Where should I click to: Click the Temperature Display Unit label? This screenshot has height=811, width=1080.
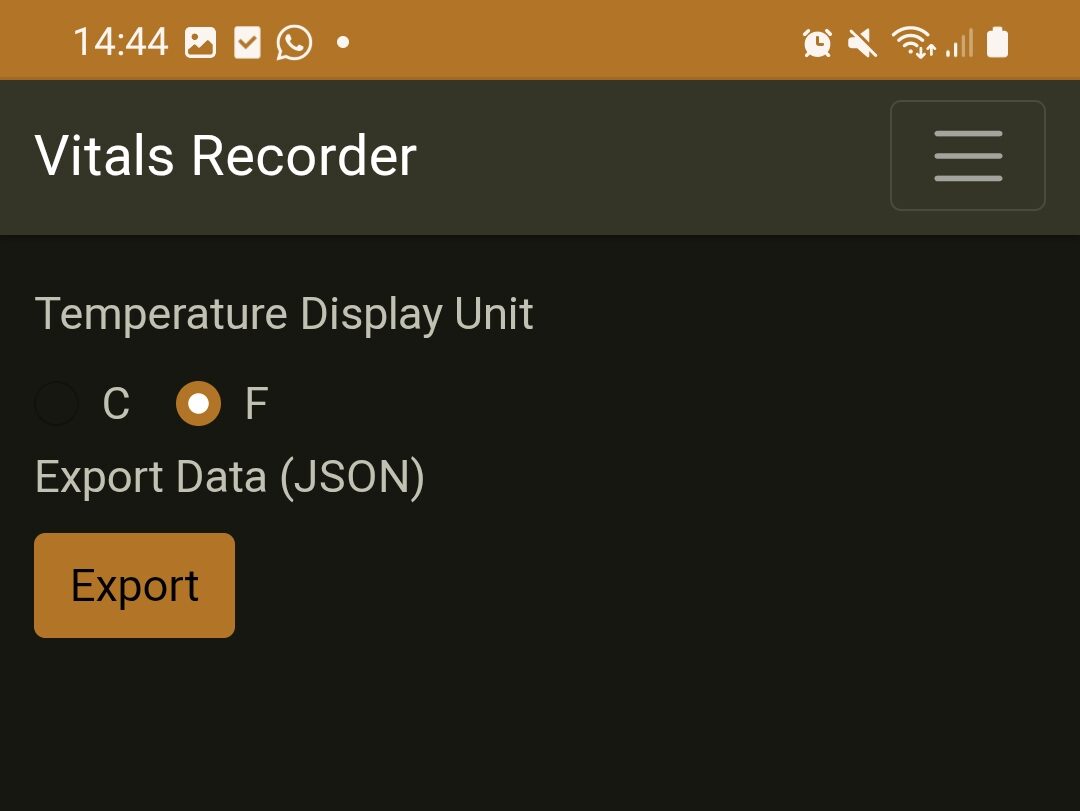pyautogui.click(x=284, y=314)
